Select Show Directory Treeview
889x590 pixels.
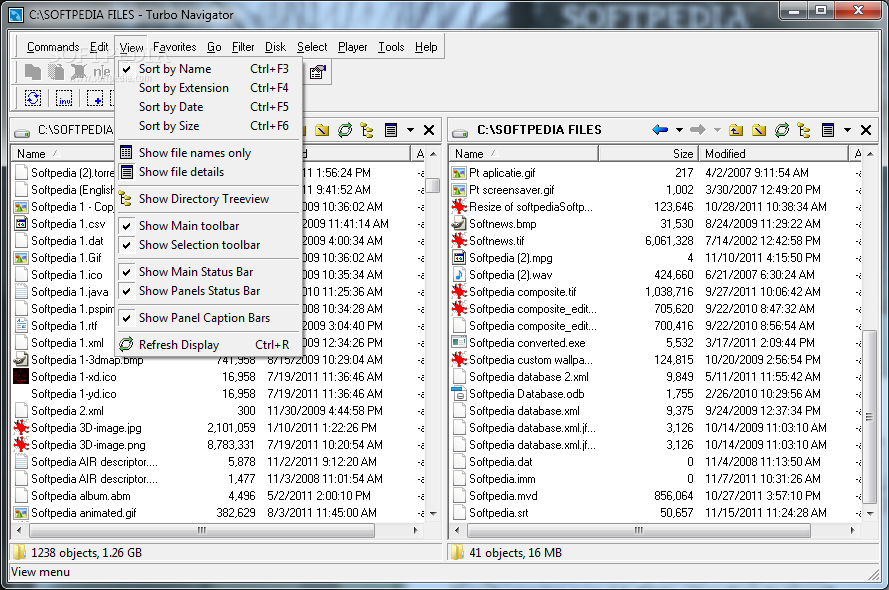(209, 199)
